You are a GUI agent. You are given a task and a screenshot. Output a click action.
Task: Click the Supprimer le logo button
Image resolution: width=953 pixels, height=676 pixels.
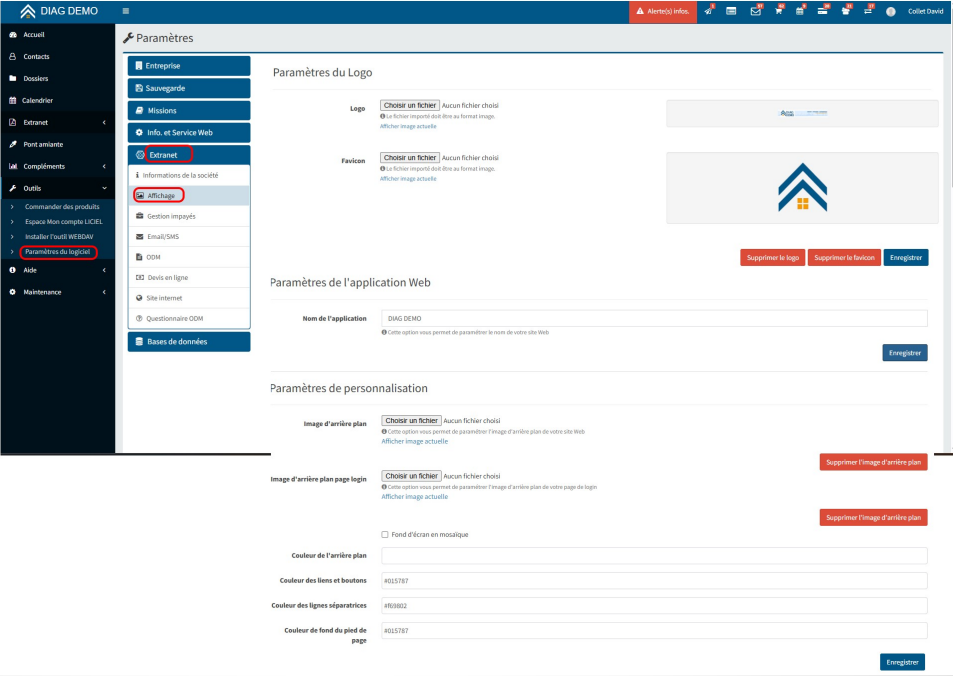point(772,258)
